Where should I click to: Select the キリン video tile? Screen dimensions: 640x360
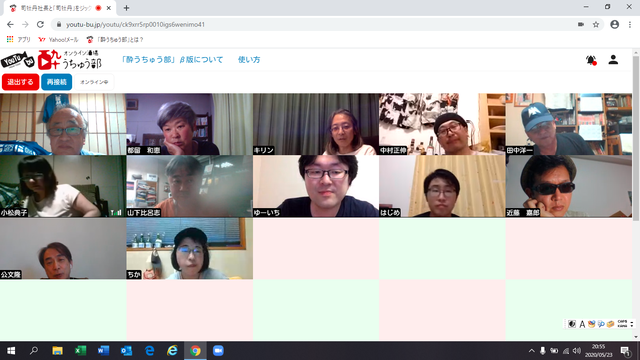pos(316,124)
